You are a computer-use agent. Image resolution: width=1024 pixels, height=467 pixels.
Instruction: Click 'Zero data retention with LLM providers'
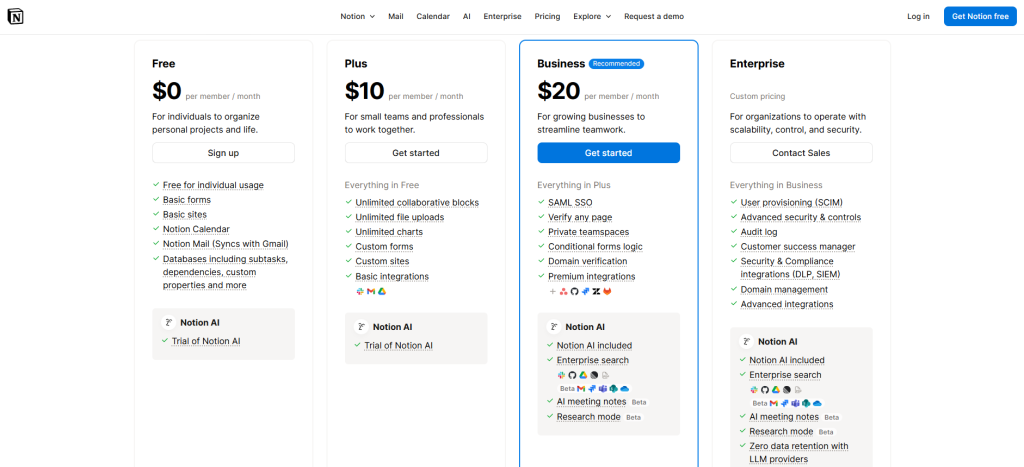click(799, 453)
